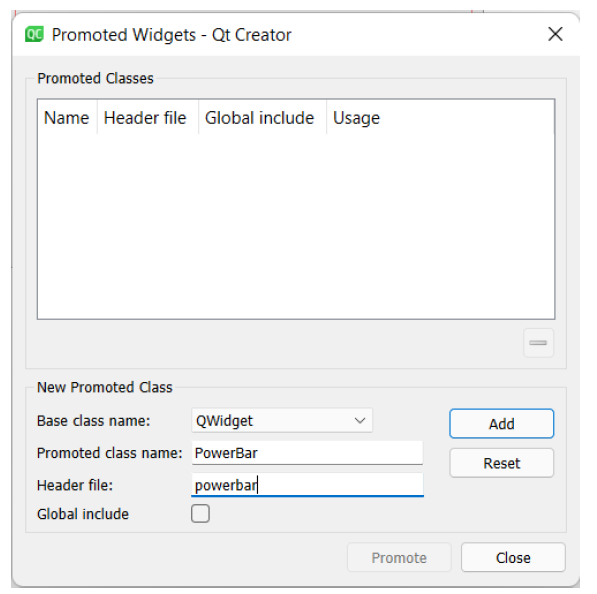Click the empty Promoted Classes list area

pyautogui.click(x=296, y=227)
